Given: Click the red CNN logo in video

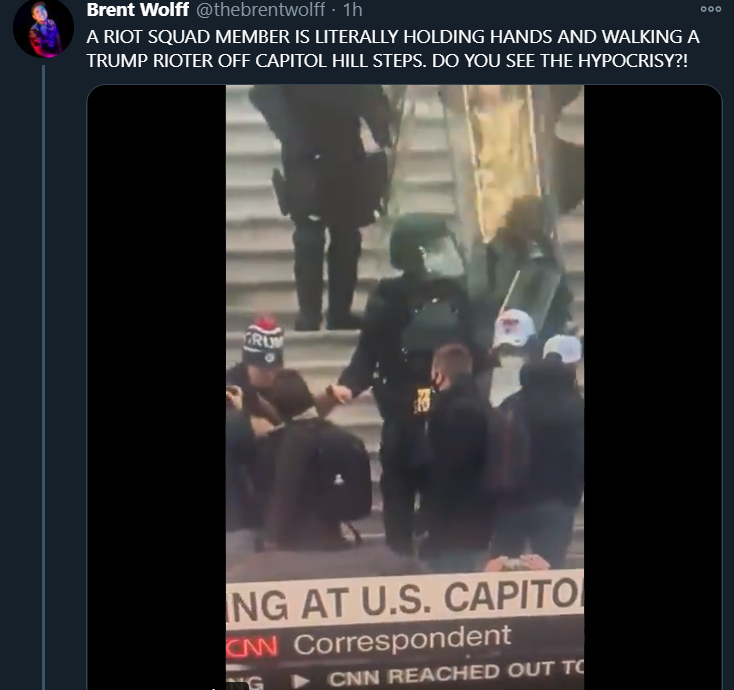Looking at the screenshot, I should pos(251,647).
